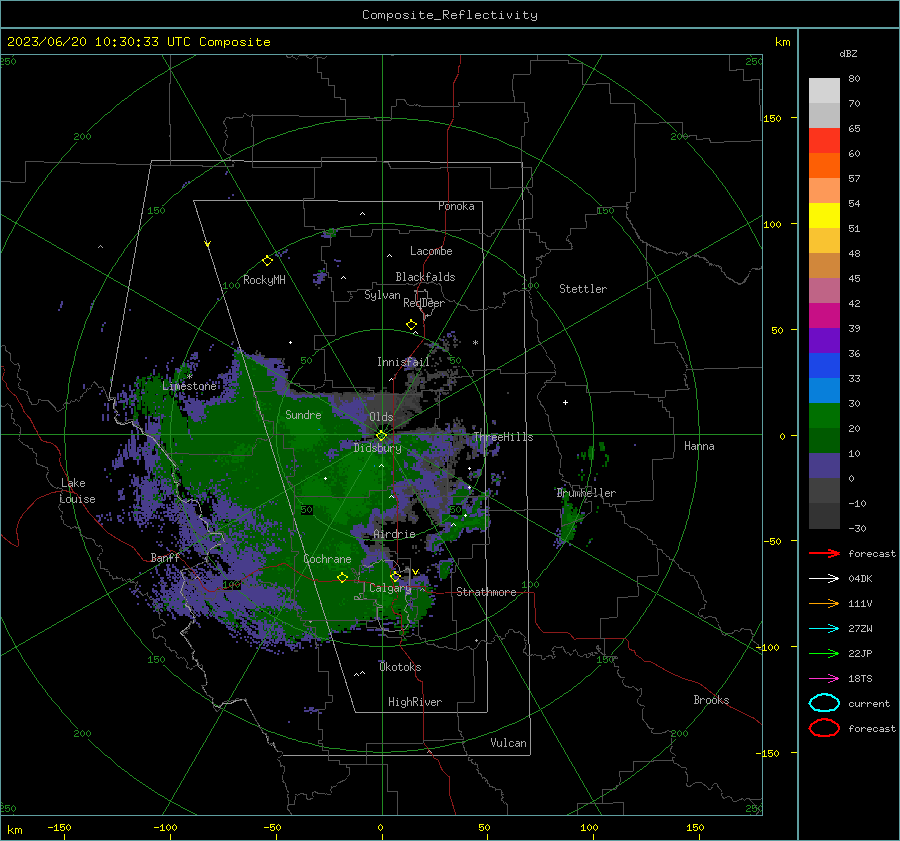Click the dBZ scale heading
Screen dimensions: 900x841
(848, 53)
